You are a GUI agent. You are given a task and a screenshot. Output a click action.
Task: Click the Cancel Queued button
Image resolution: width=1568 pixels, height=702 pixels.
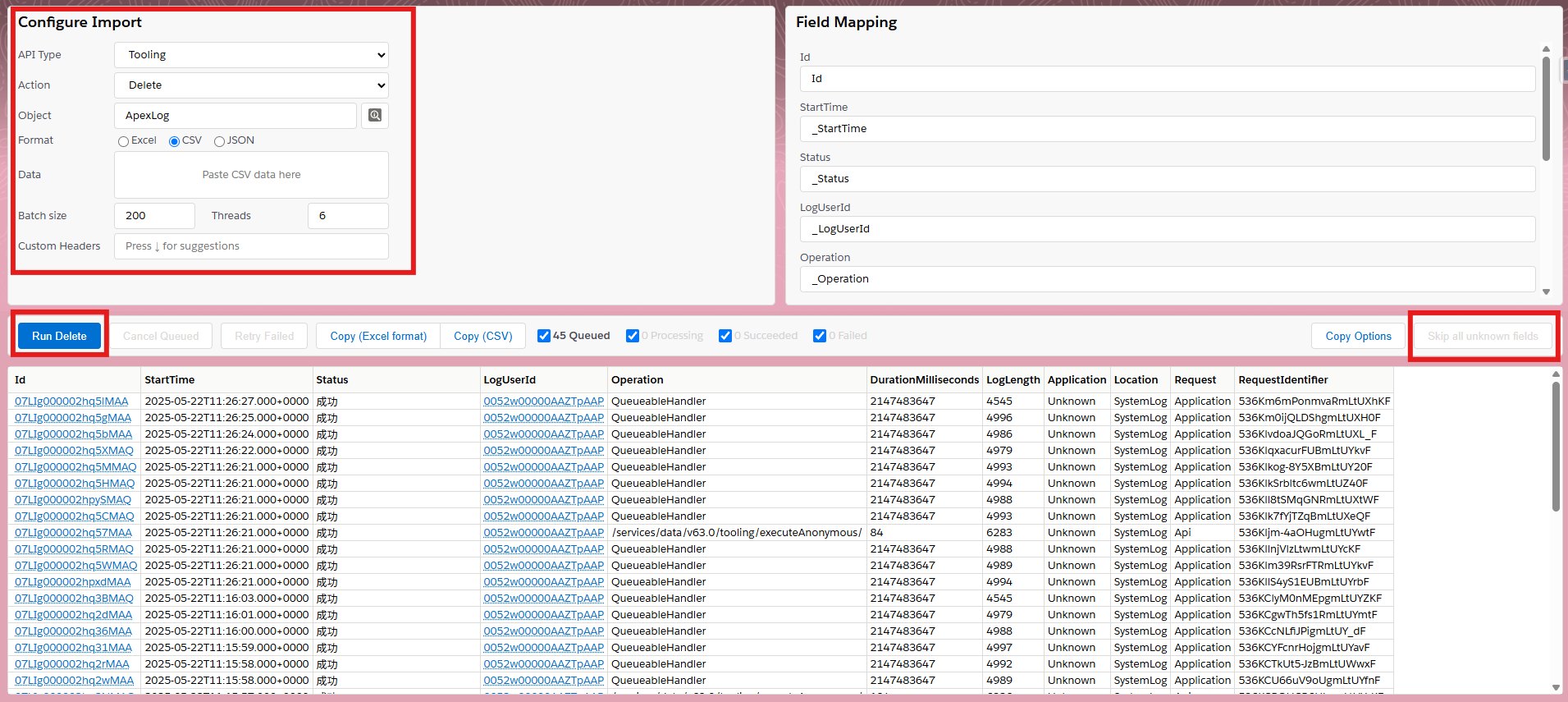[x=161, y=336]
